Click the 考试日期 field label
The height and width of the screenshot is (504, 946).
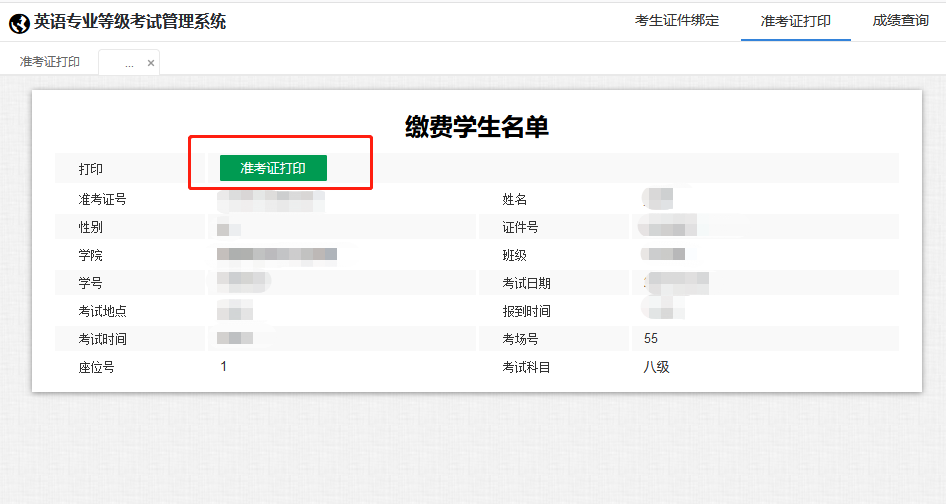coord(526,283)
